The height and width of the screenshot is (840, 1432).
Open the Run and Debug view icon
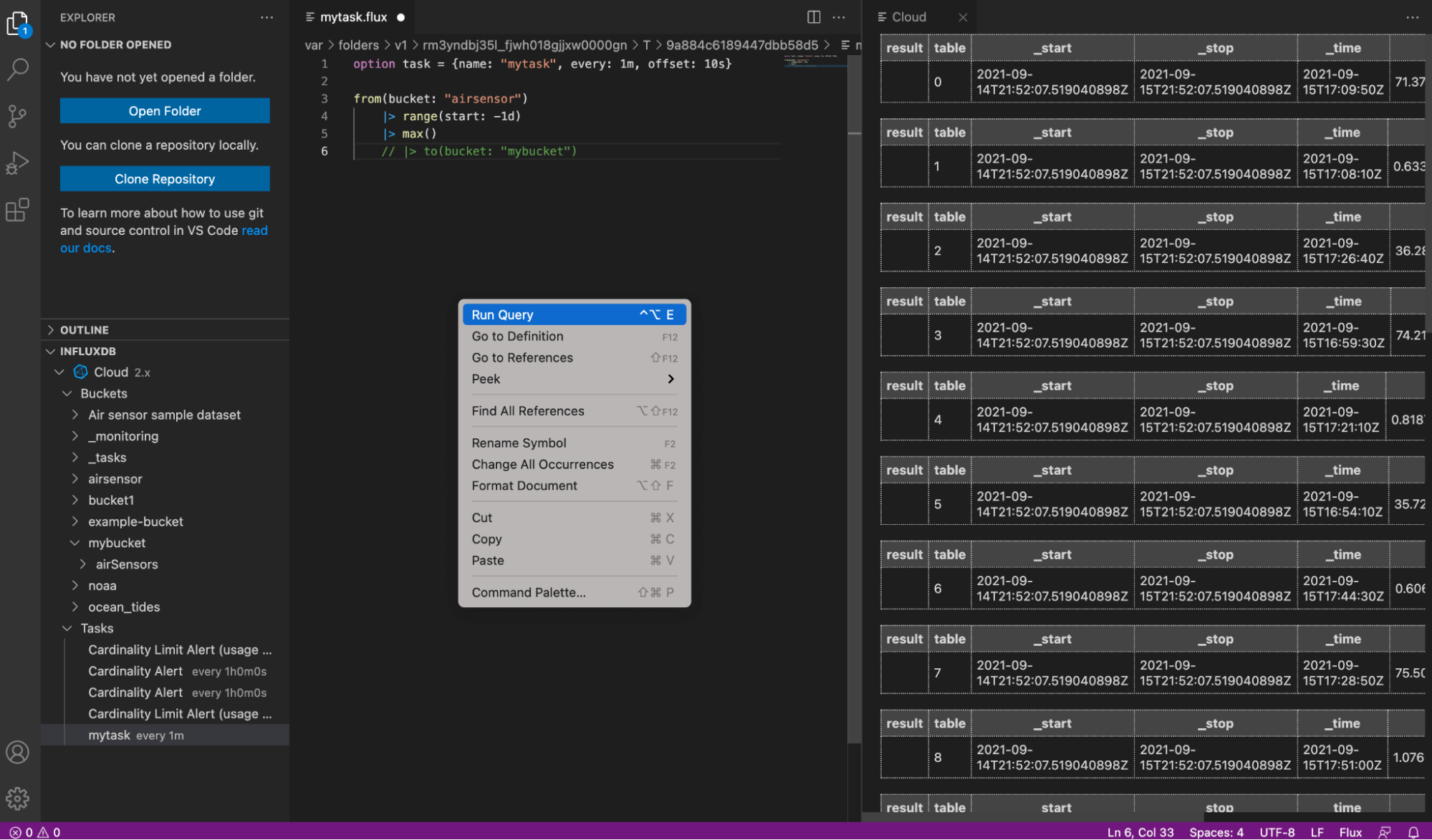18,163
